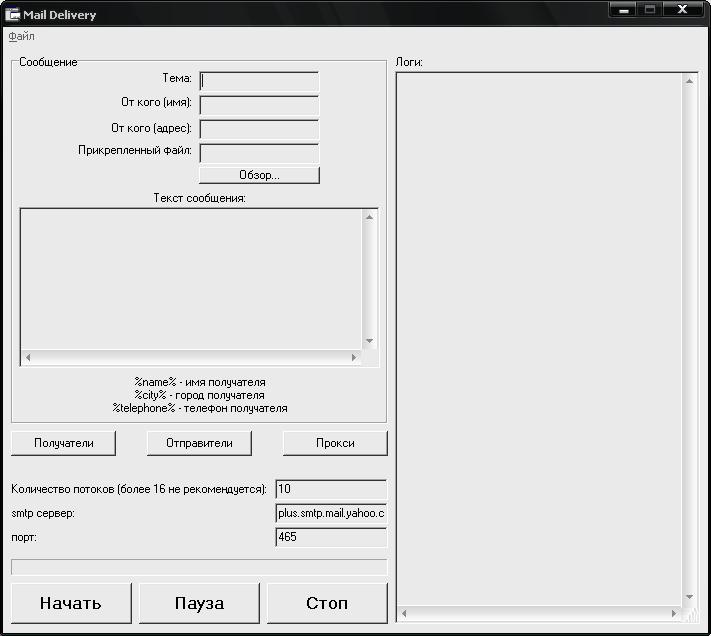Click the progress bar above Начать
The width and height of the screenshot is (711, 636).
198,567
